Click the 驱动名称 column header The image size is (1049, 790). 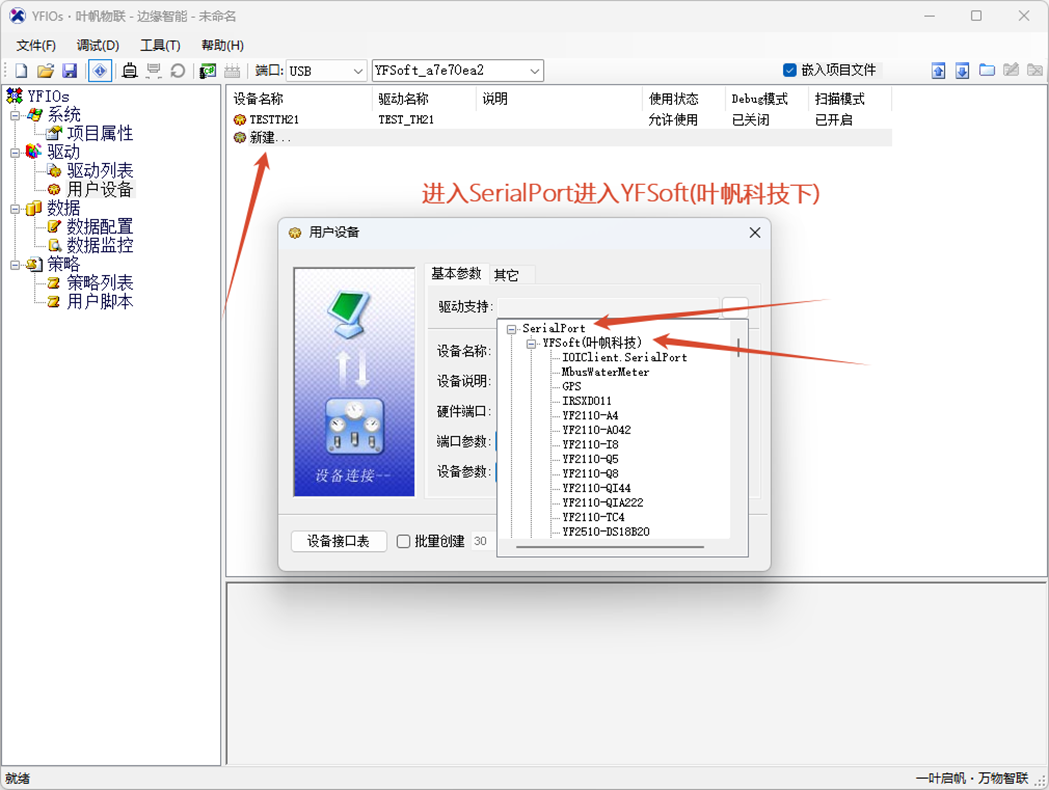403,99
